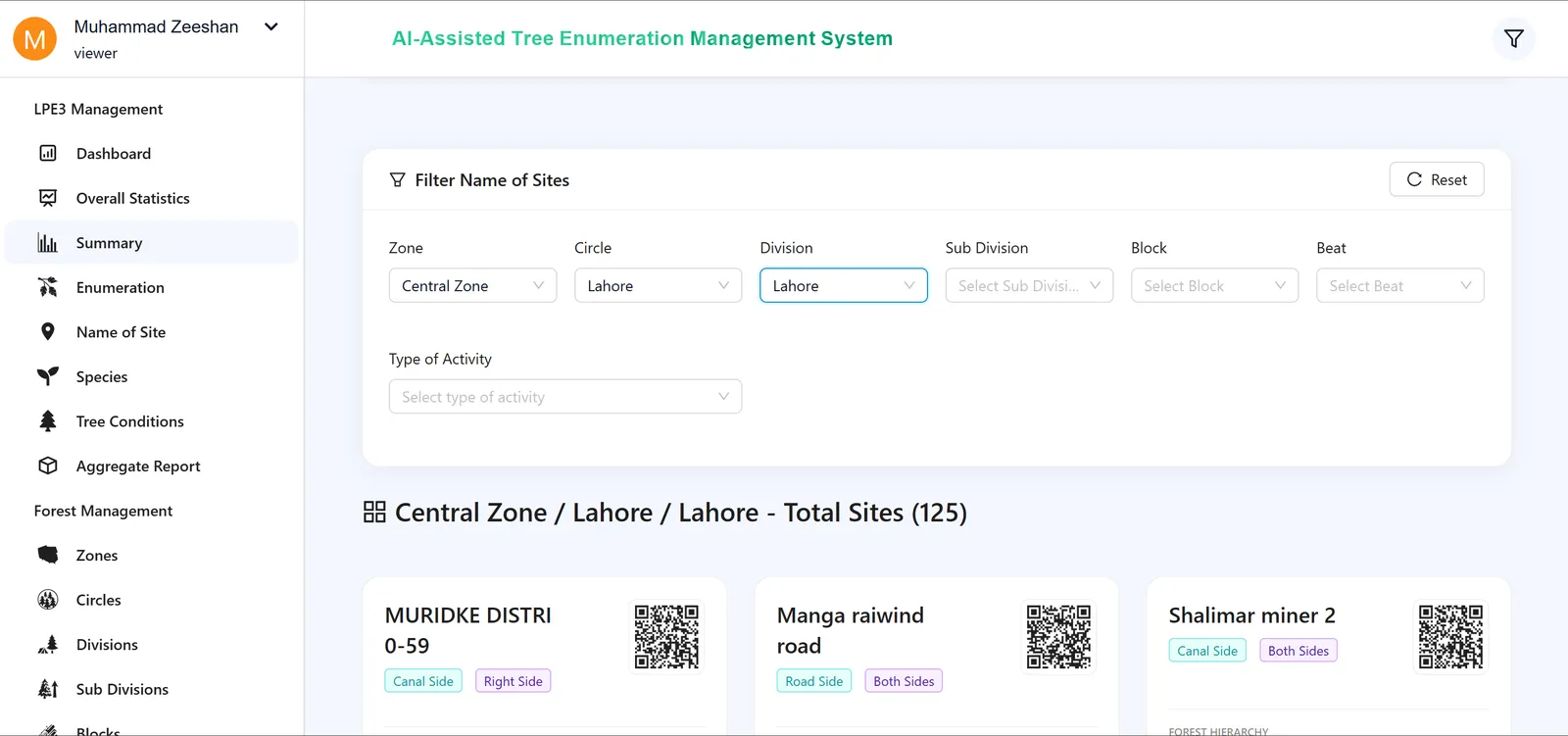Open QR code for Shalimar miner 2
The width and height of the screenshot is (1568, 736).
[x=1451, y=637]
